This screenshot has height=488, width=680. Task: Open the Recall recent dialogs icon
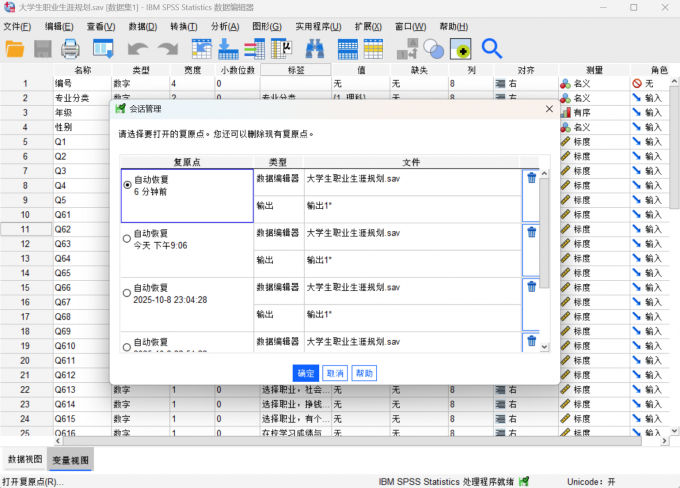click(x=103, y=49)
